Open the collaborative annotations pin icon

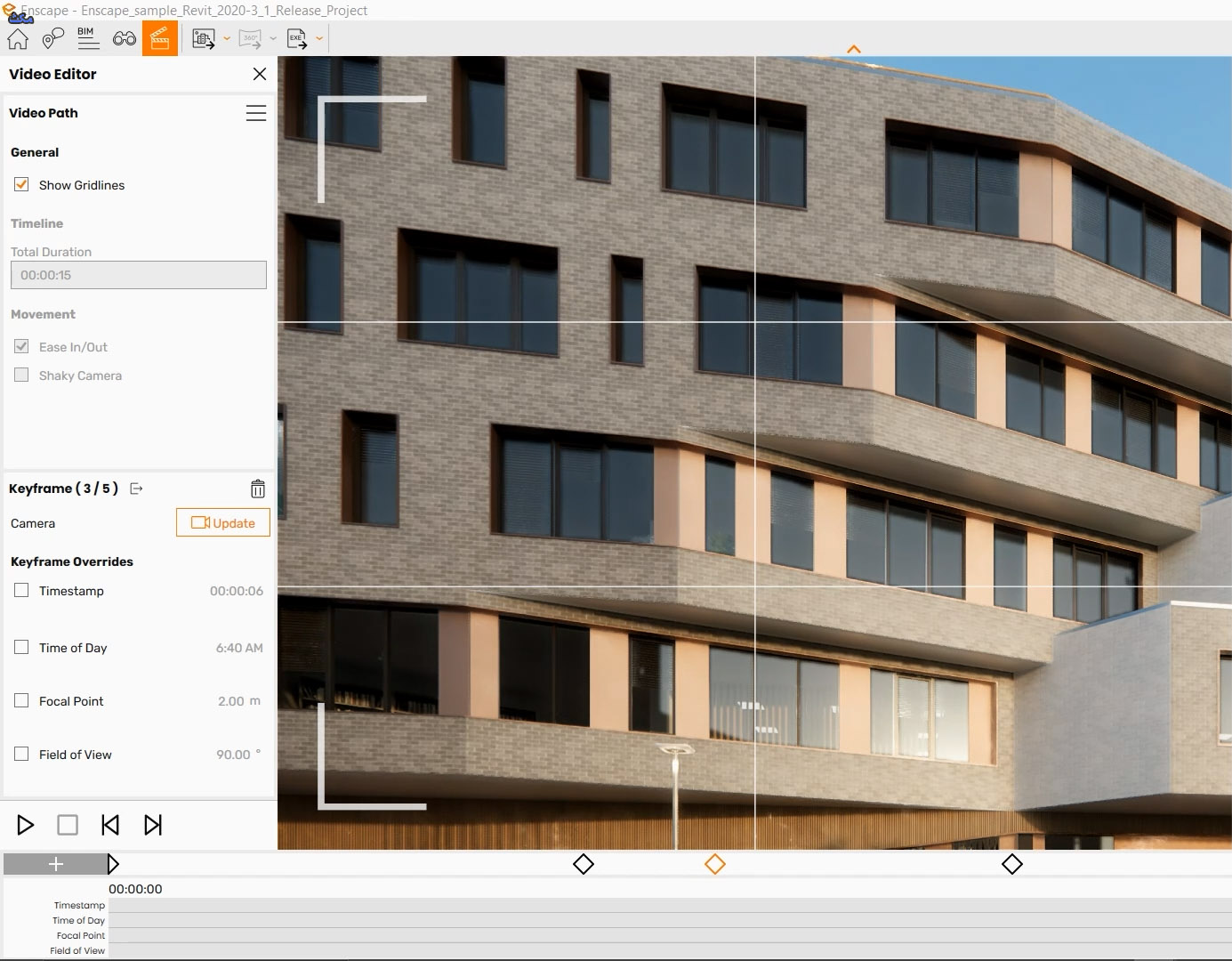click(x=53, y=38)
